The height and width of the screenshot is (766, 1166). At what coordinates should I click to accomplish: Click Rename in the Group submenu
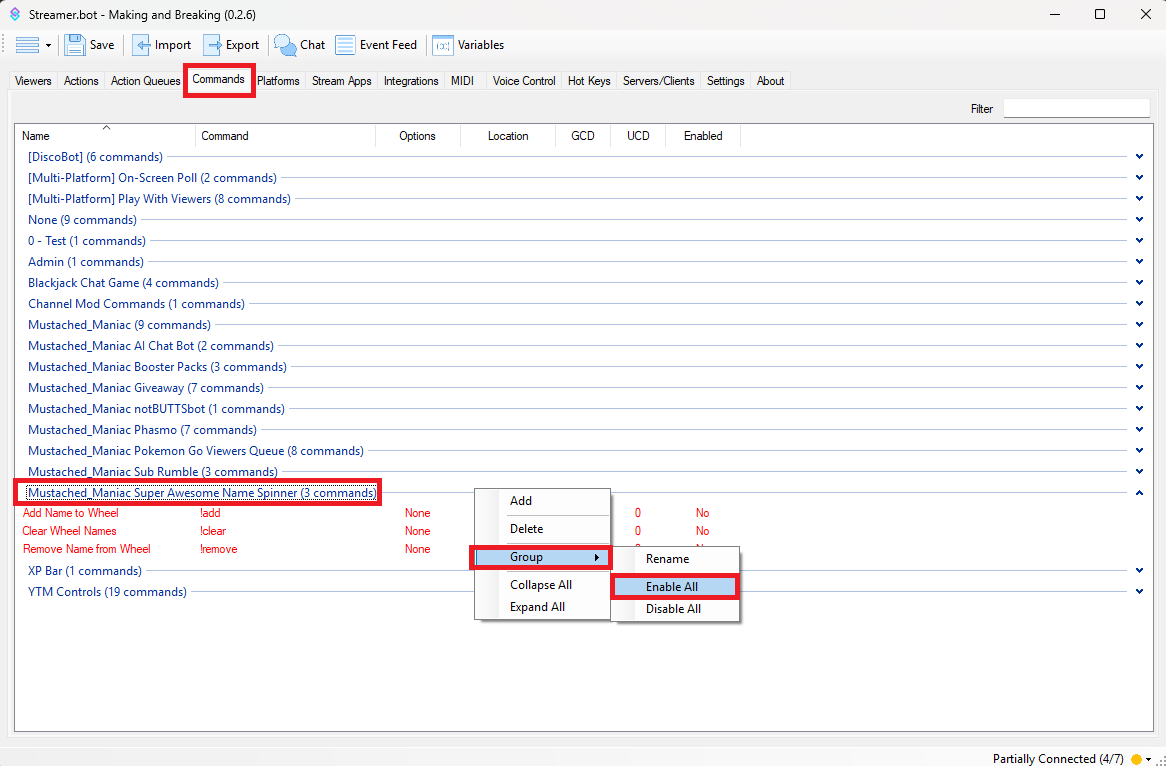[x=667, y=559]
